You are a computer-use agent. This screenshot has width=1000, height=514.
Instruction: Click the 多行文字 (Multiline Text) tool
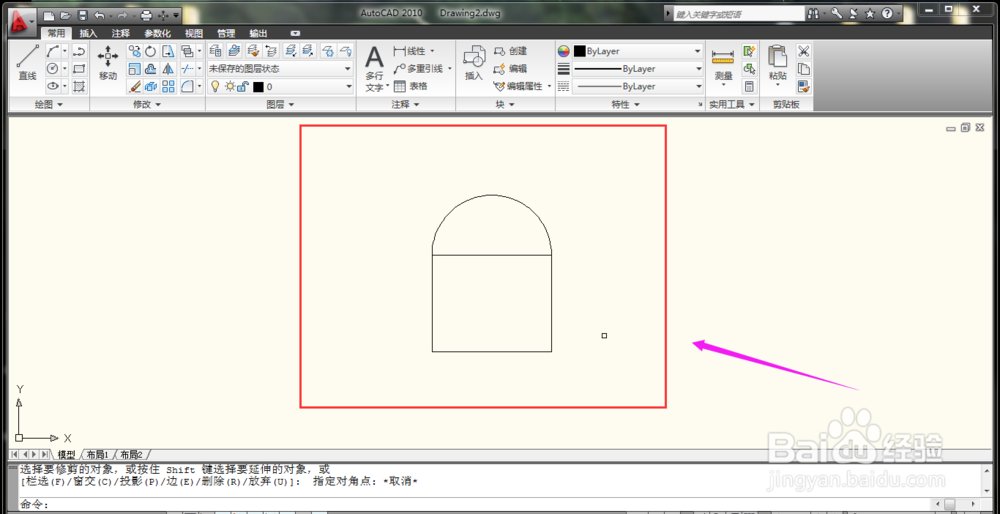374,69
